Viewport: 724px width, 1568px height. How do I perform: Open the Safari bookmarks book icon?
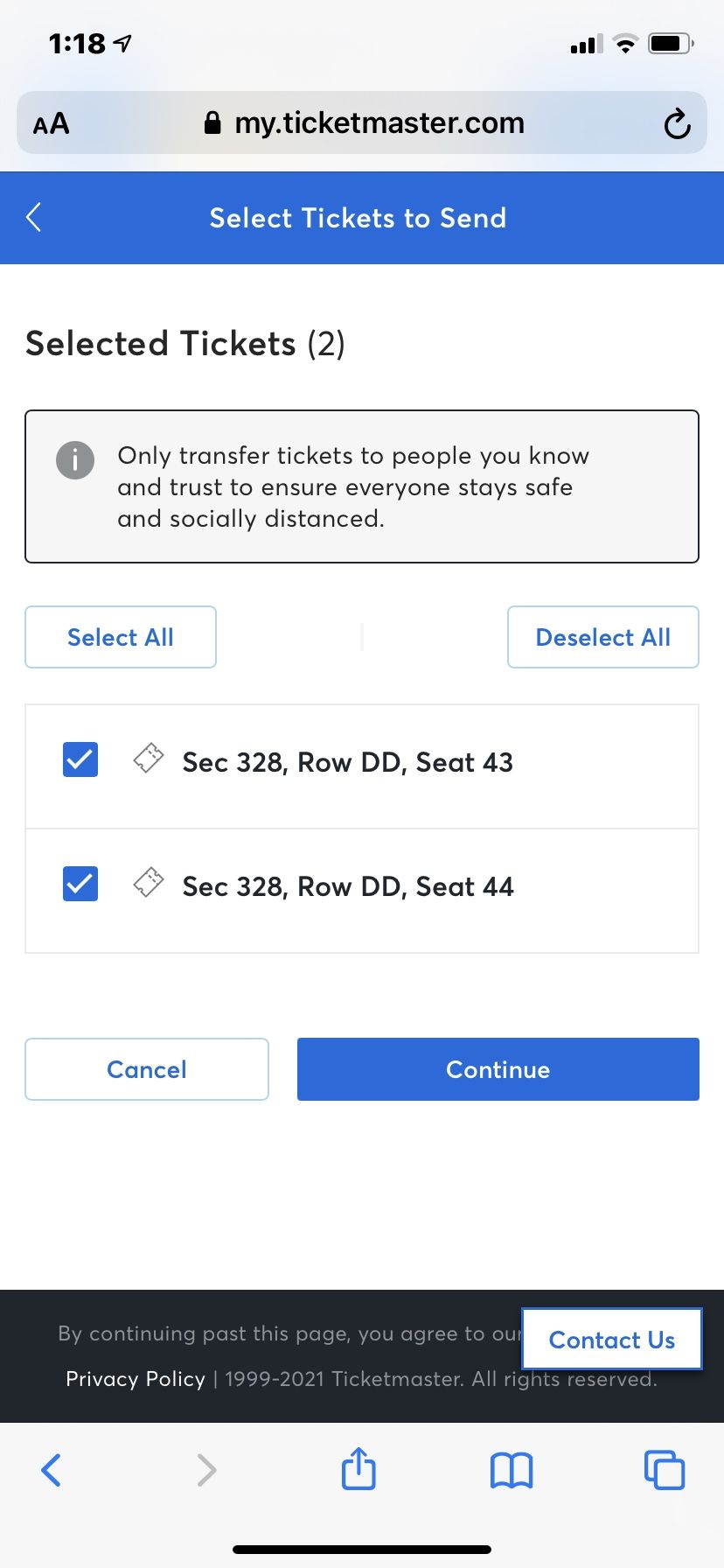pyautogui.click(x=512, y=1470)
